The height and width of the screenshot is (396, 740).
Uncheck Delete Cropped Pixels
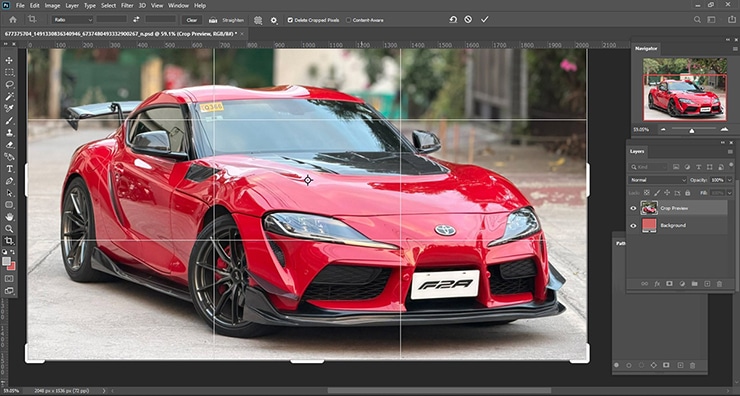click(x=290, y=20)
